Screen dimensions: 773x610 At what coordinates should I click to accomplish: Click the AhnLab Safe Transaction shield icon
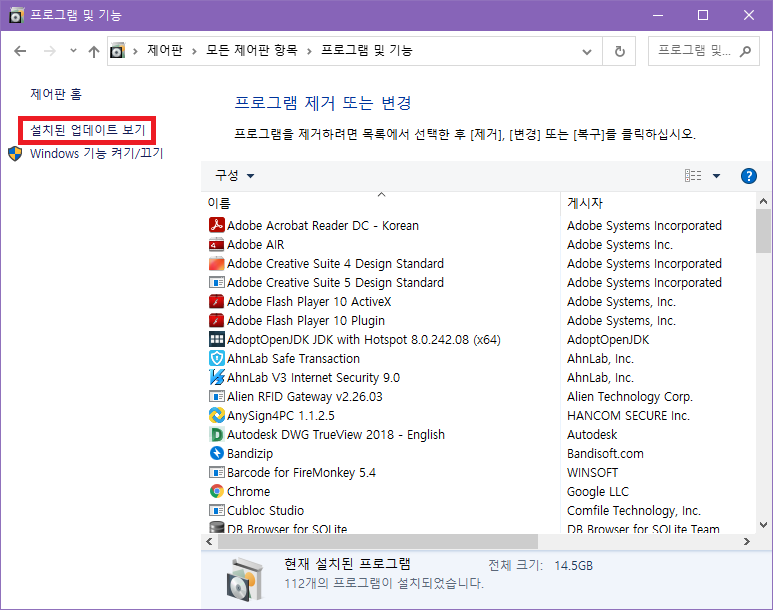point(216,359)
